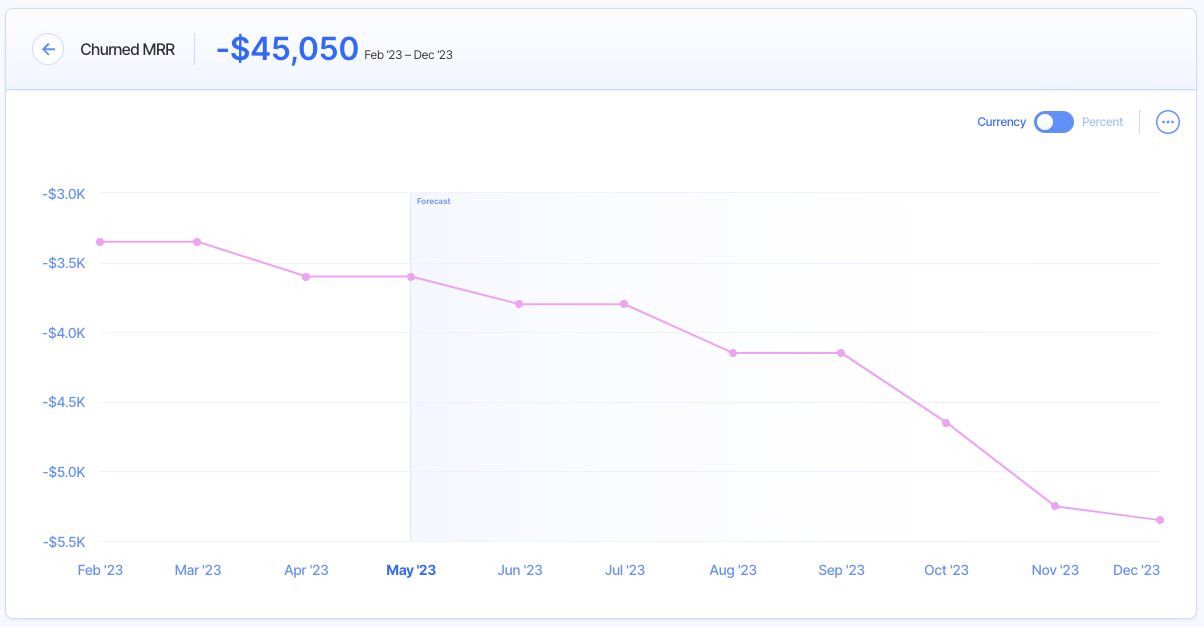
Task: Click the back arrow to exit this metric view
Action: pyautogui.click(x=48, y=49)
